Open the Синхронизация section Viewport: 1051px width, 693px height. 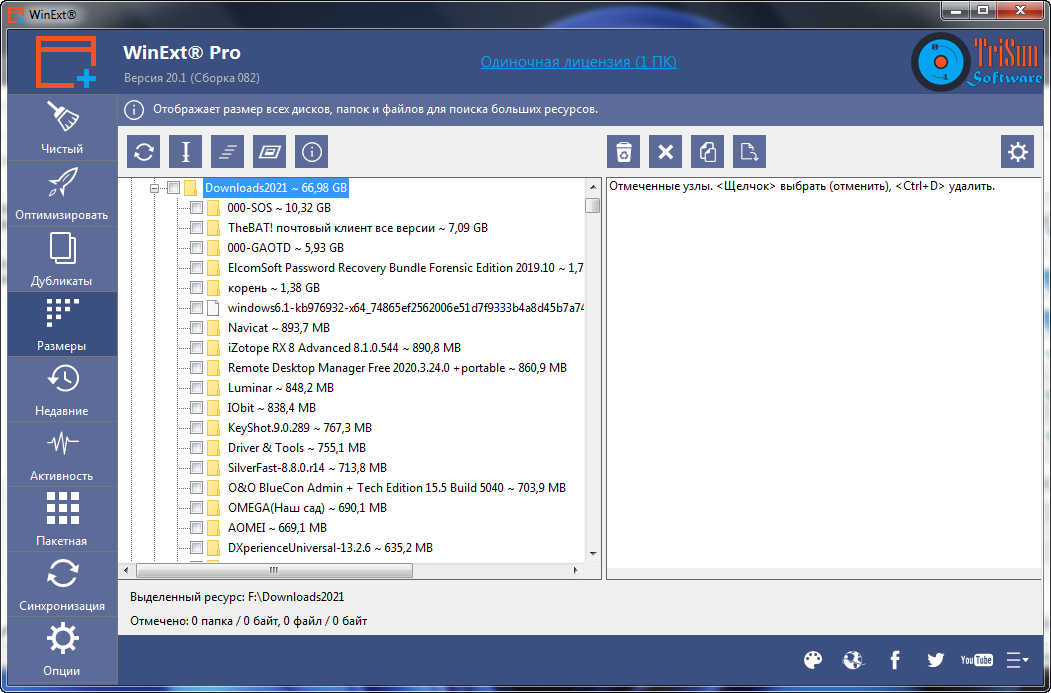62,584
